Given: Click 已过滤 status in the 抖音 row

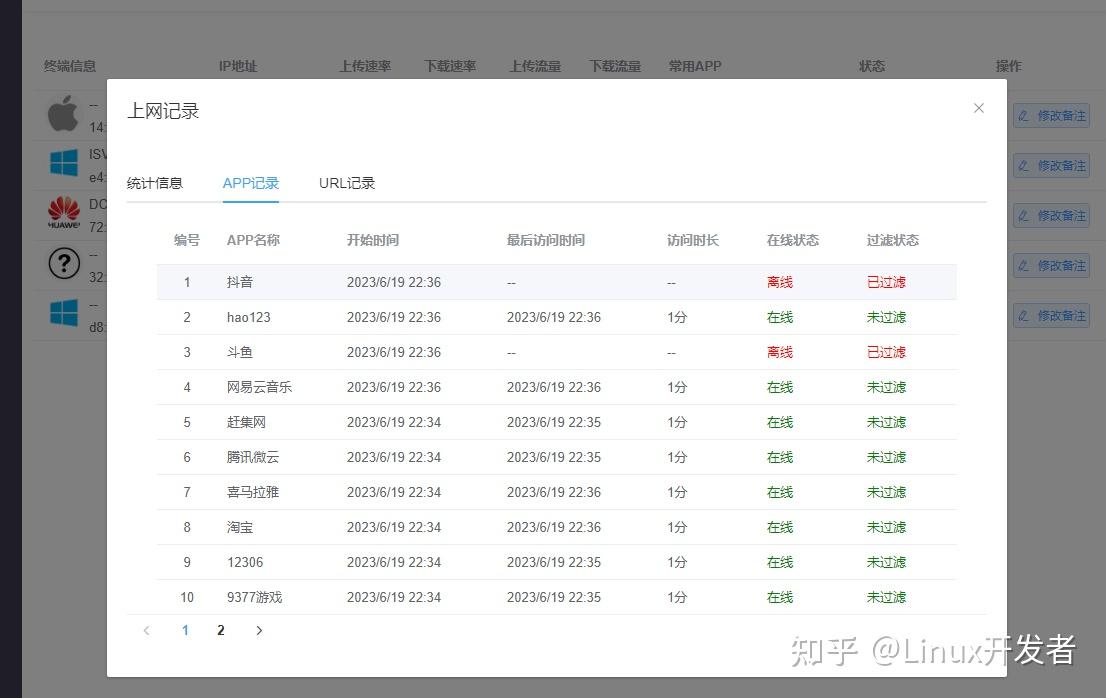Looking at the screenshot, I should tap(886, 282).
